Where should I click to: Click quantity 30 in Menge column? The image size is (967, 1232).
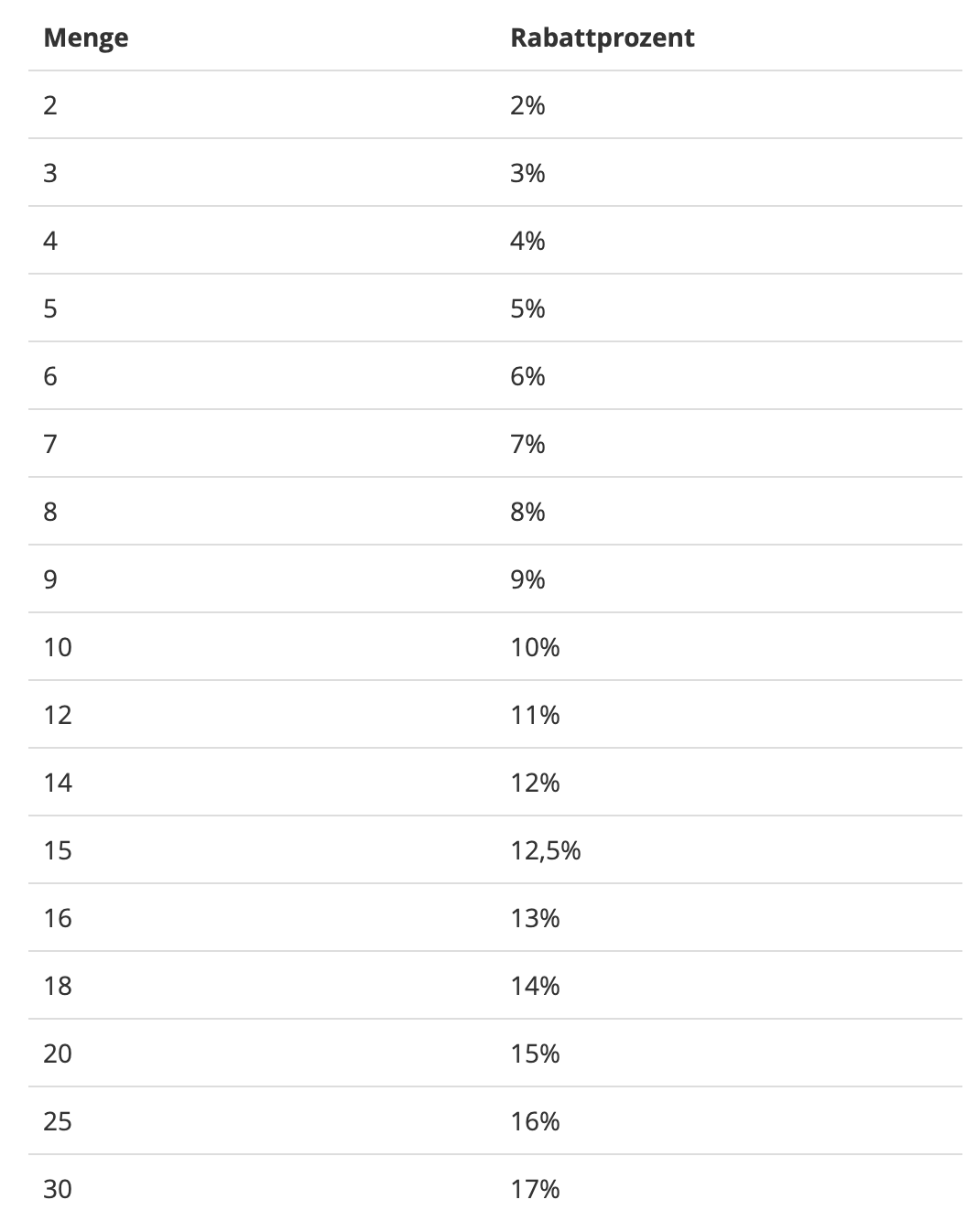pyautogui.click(x=58, y=1189)
